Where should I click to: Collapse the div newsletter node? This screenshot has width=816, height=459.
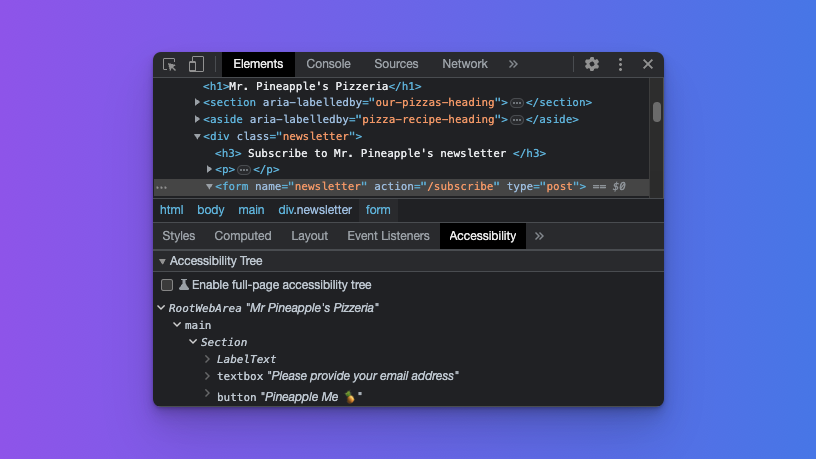pyautogui.click(x=198, y=136)
